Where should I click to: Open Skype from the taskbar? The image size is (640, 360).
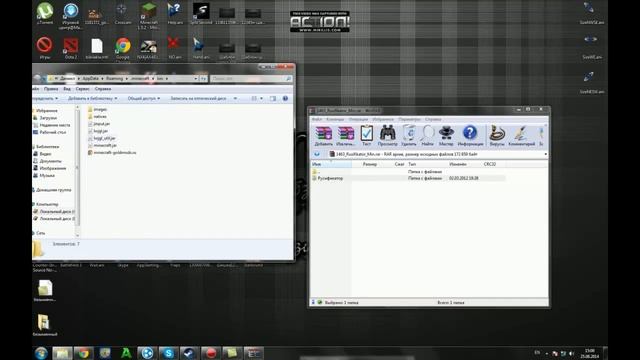[x=168, y=353]
